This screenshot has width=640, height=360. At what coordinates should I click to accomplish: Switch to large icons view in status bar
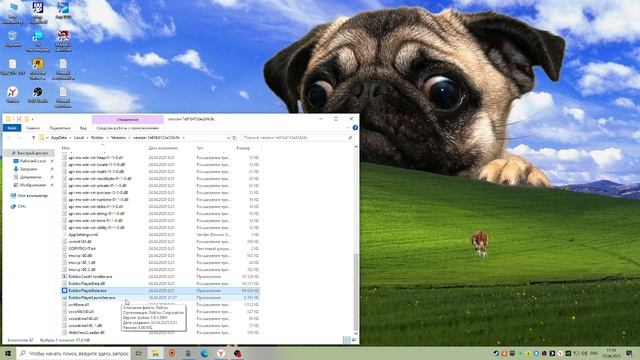[x=354, y=340]
